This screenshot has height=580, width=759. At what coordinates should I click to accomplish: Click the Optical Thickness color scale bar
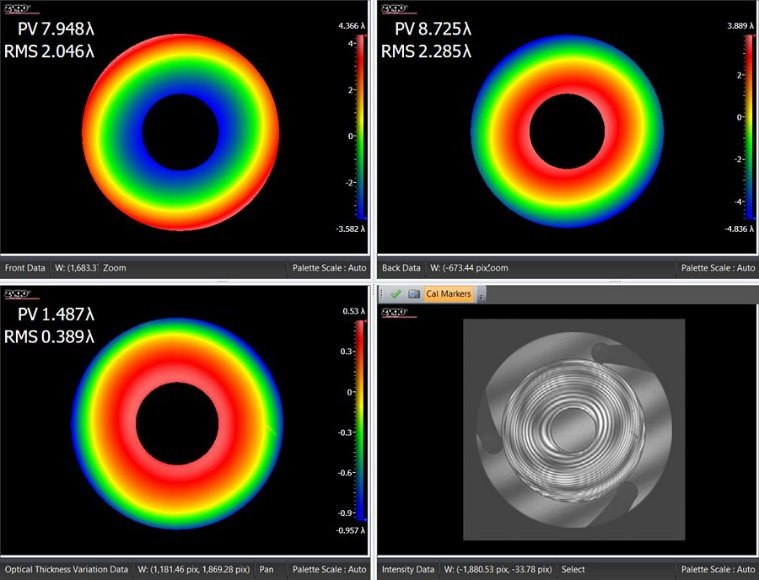click(360, 420)
